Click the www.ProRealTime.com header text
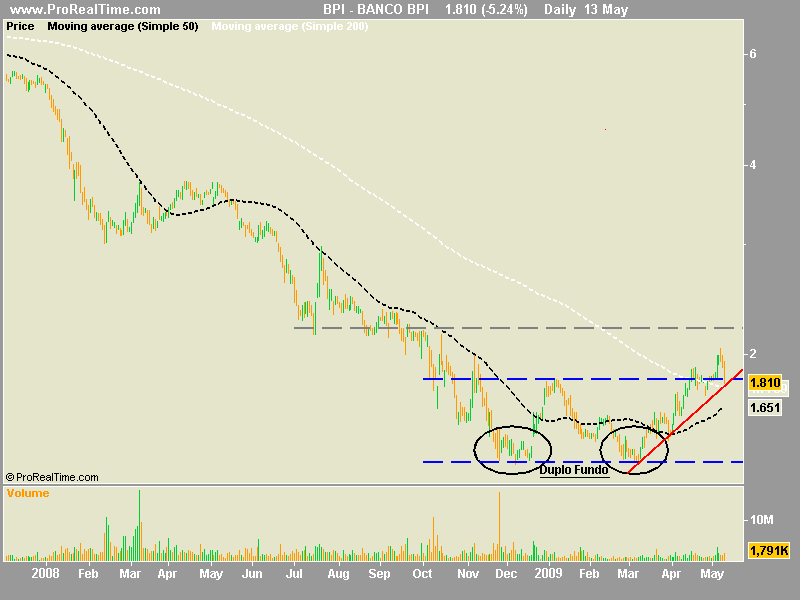 [85, 10]
